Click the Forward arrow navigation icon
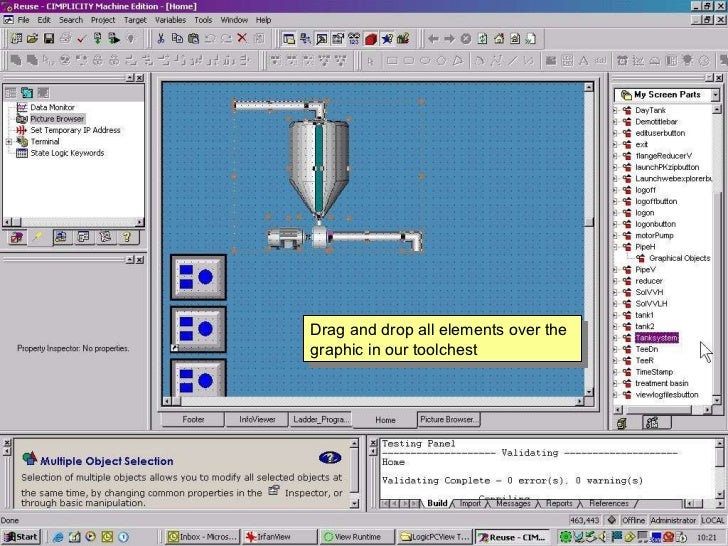 pyautogui.click(x=449, y=39)
